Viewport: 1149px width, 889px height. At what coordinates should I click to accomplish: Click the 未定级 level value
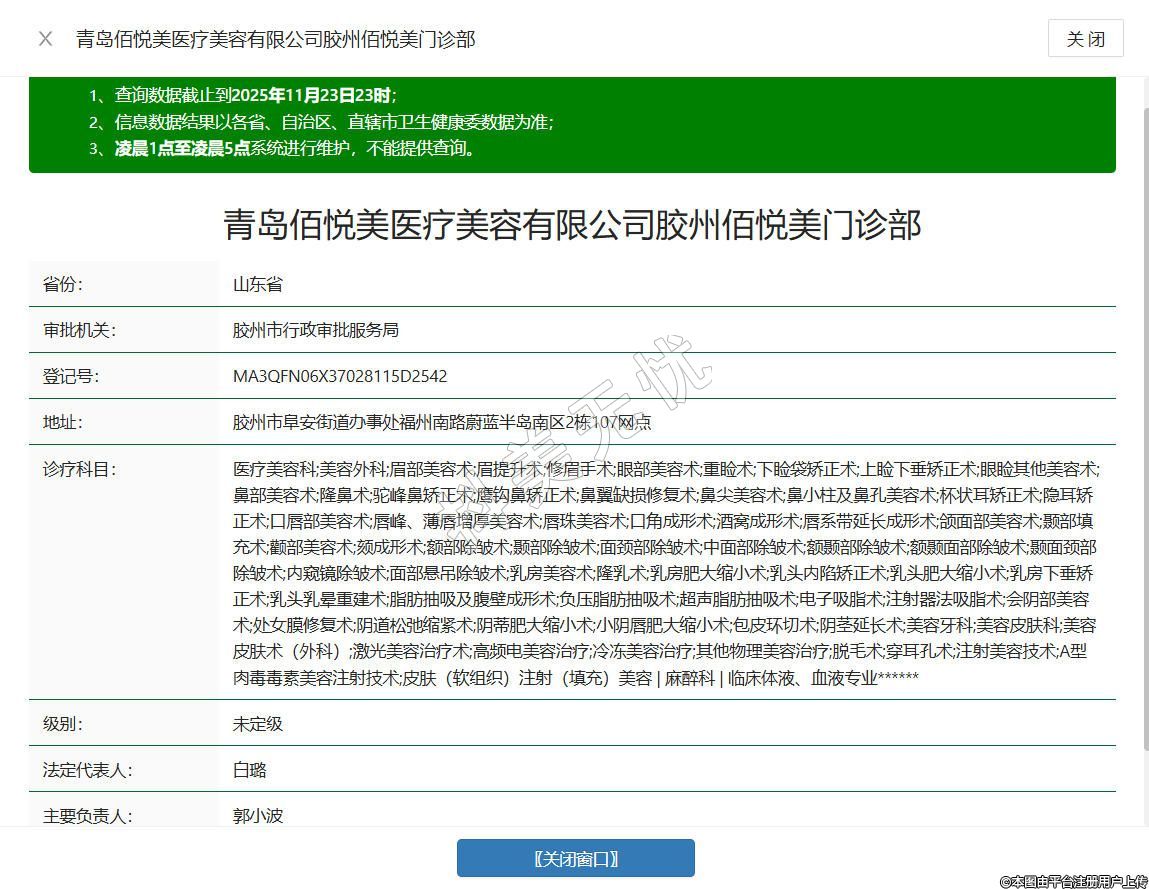click(x=258, y=723)
